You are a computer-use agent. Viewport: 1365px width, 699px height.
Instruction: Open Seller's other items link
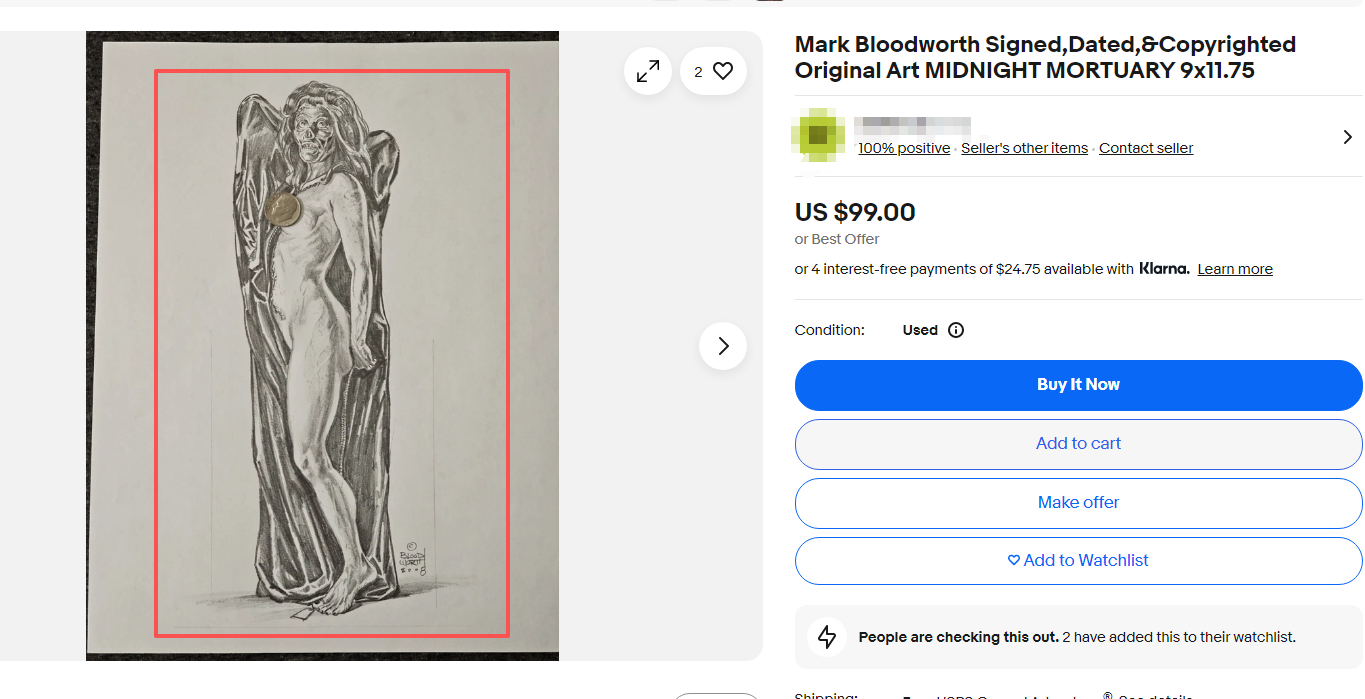pyautogui.click(x=1024, y=148)
